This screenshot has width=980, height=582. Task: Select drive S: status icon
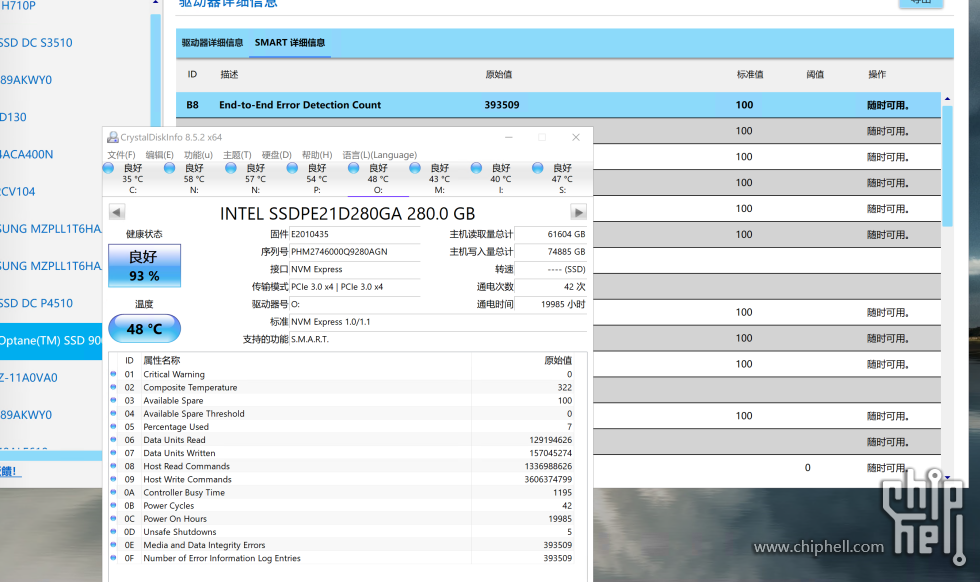point(538,168)
